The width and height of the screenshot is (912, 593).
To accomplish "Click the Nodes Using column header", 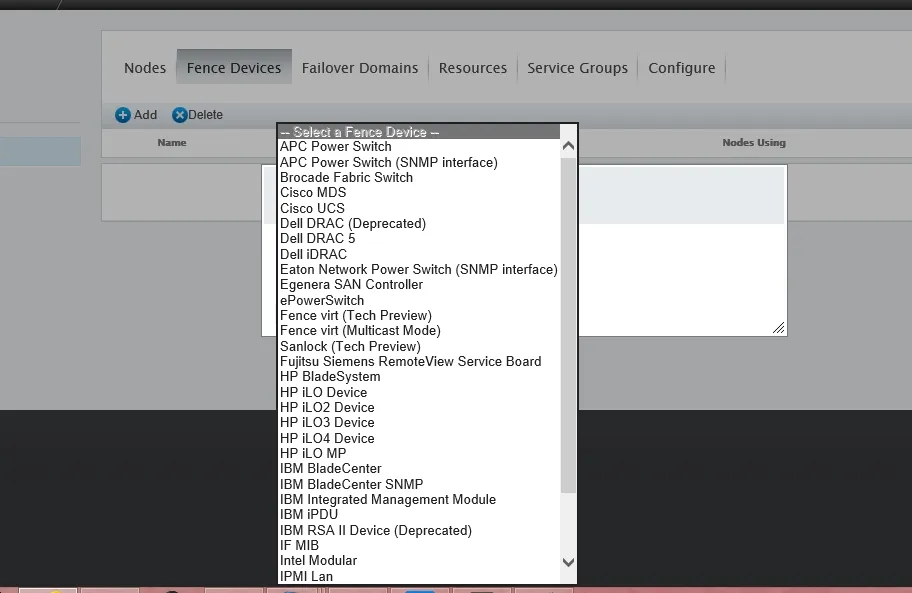I will click(754, 142).
